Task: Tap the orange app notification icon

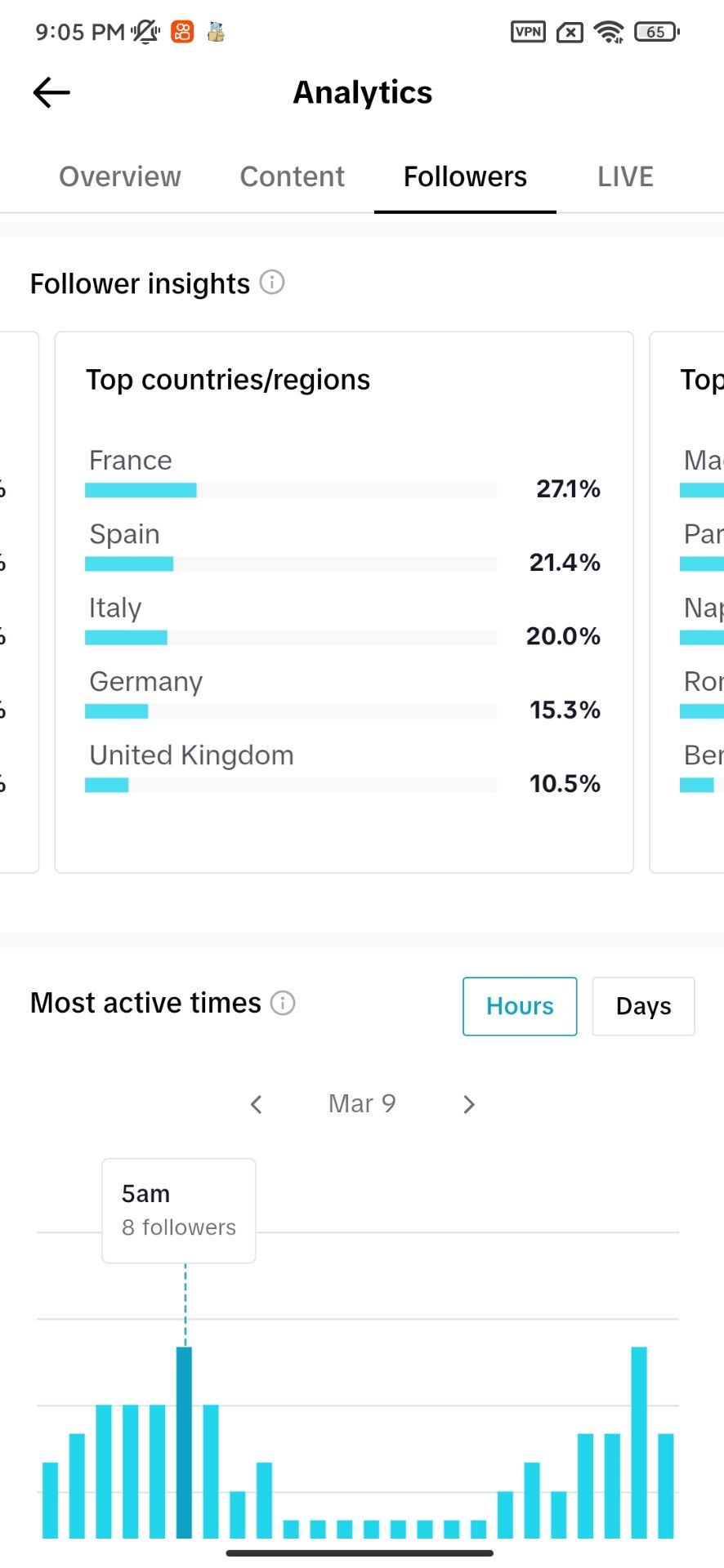Action: (x=182, y=32)
